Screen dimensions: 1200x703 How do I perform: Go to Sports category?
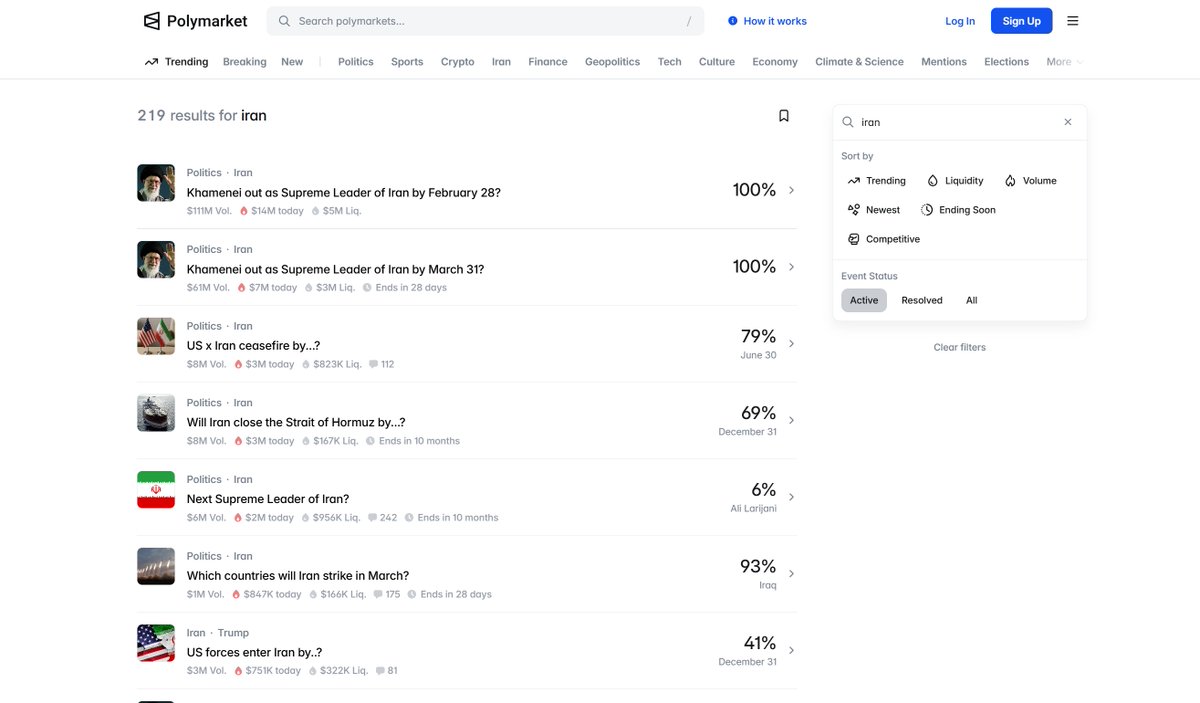point(407,62)
